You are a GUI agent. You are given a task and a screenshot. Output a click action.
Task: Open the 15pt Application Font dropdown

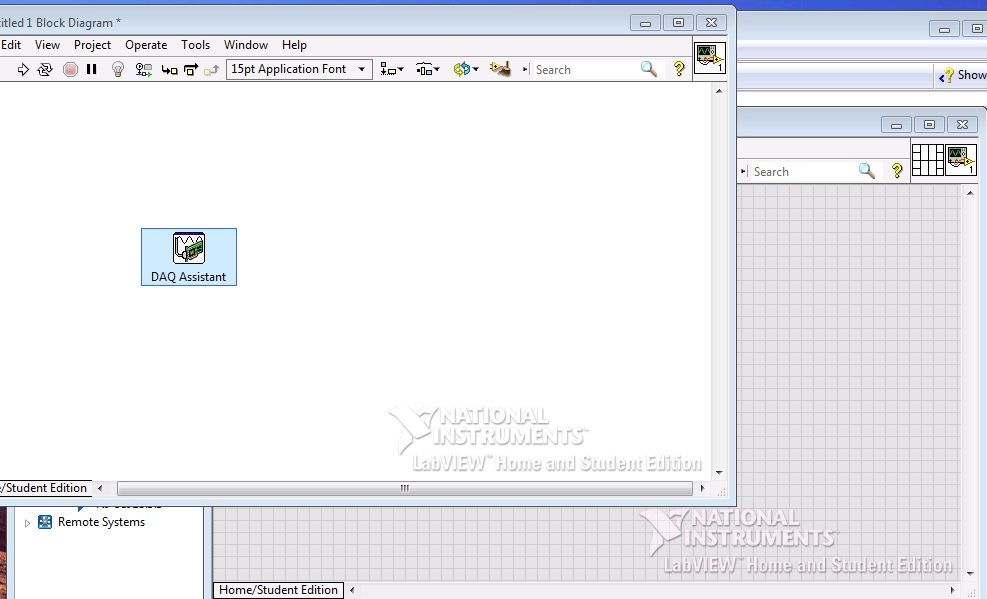click(299, 69)
